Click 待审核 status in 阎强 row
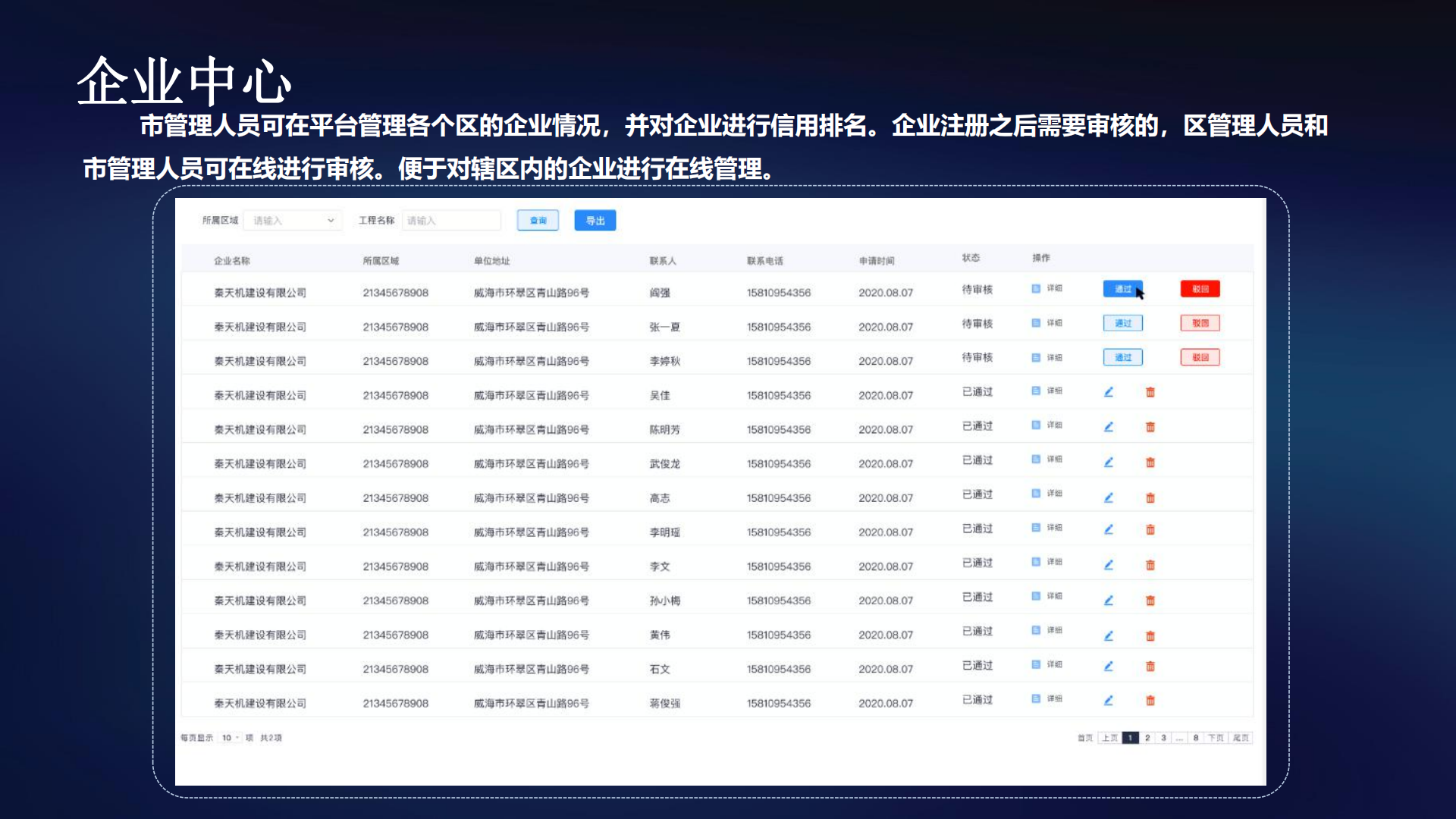The image size is (1456, 819). [977, 289]
